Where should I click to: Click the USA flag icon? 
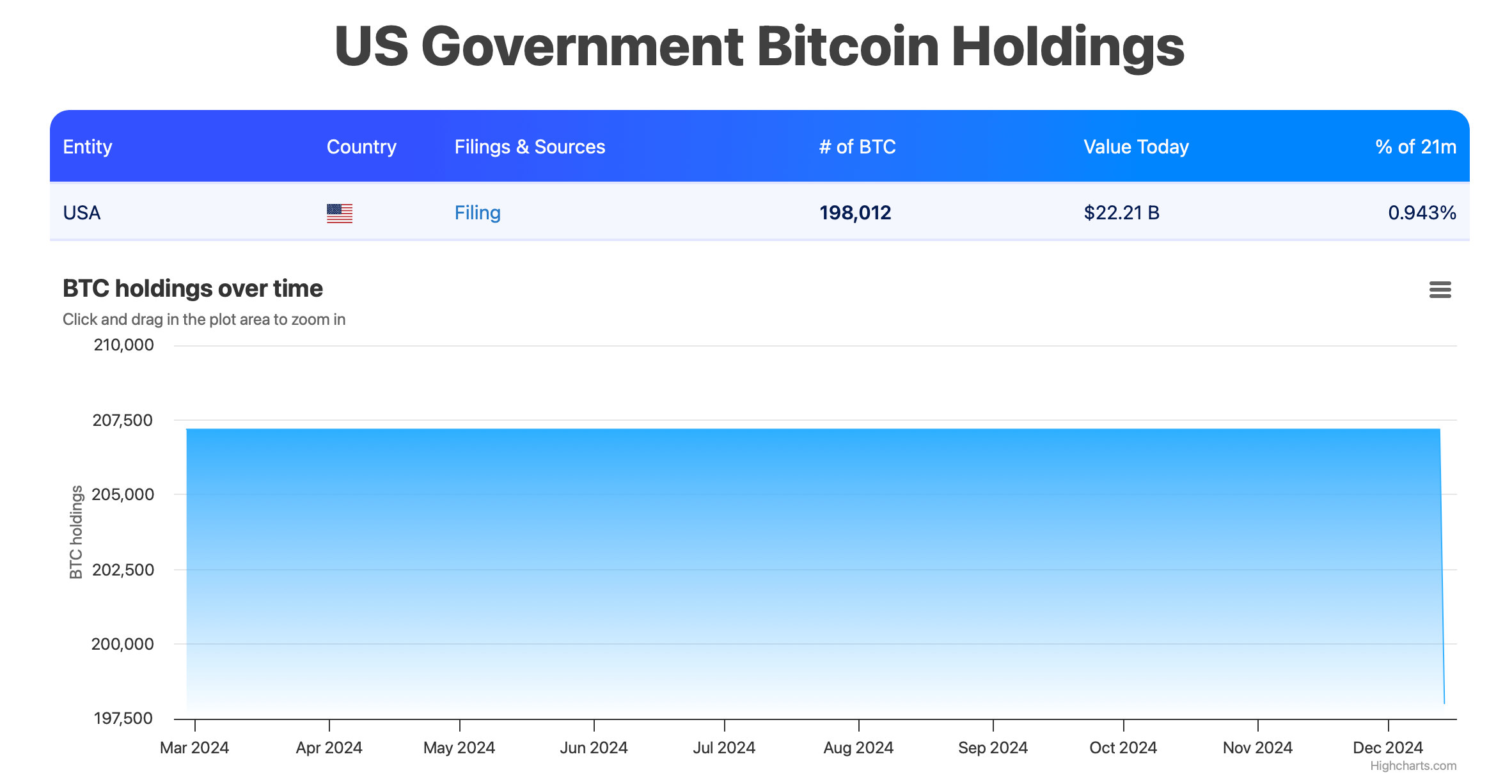point(340,213)
